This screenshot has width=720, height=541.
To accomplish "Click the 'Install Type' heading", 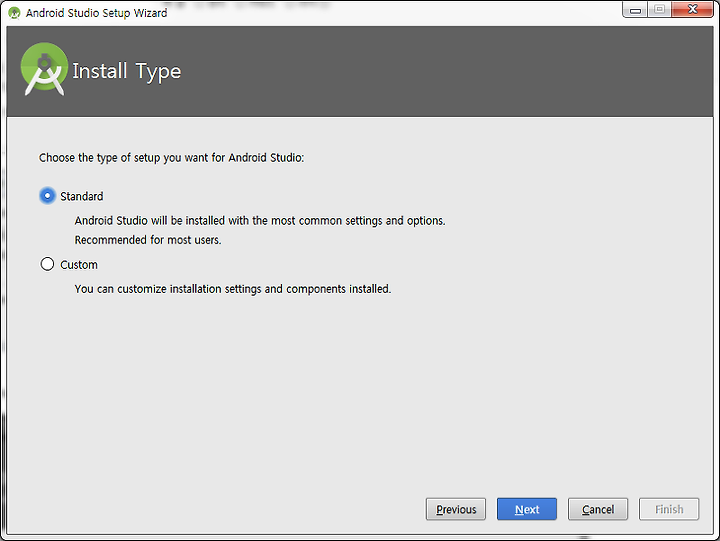I will (127, 71).
